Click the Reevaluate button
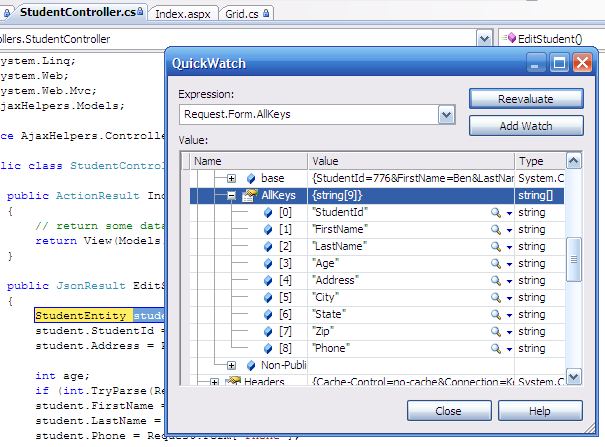This screenshot has height=447, width=605. pos(525,99)
